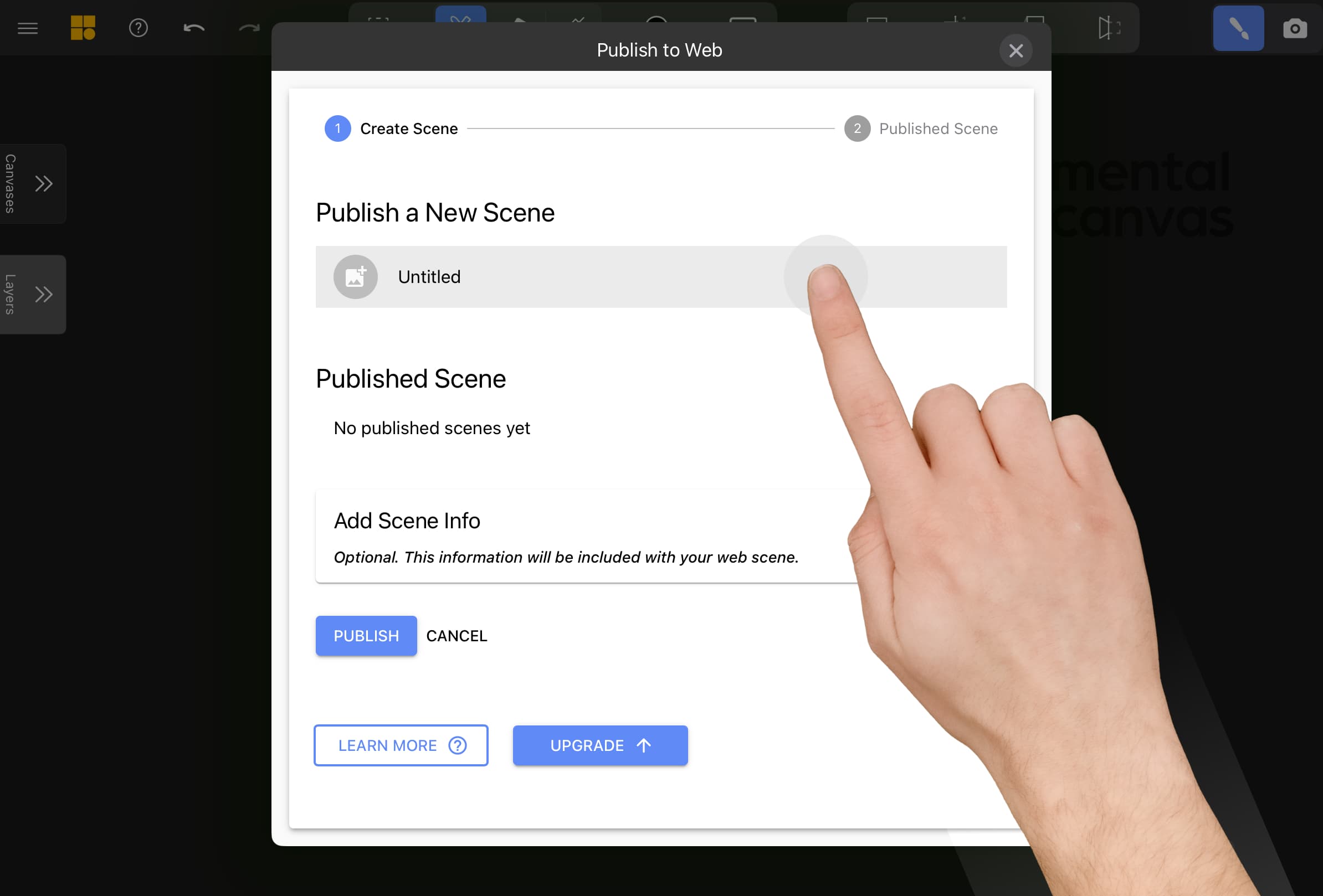Click the undo arrow icon
The height and width of the screenshot is (896, 1323).
click(x=195, y=27)
